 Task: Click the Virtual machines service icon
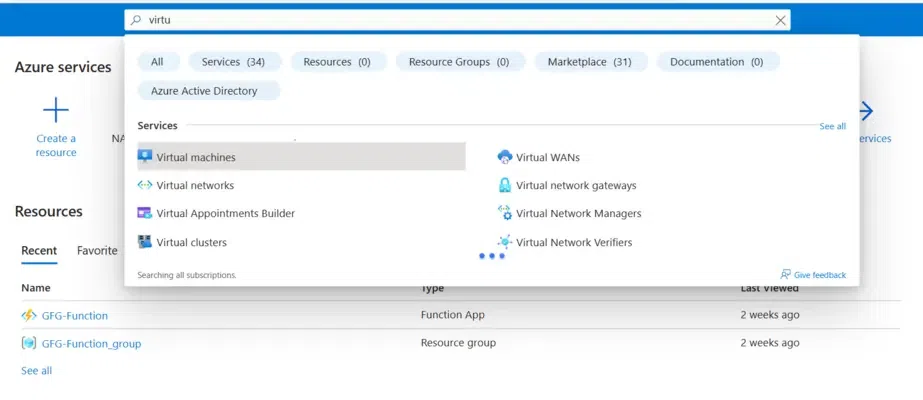145,156
